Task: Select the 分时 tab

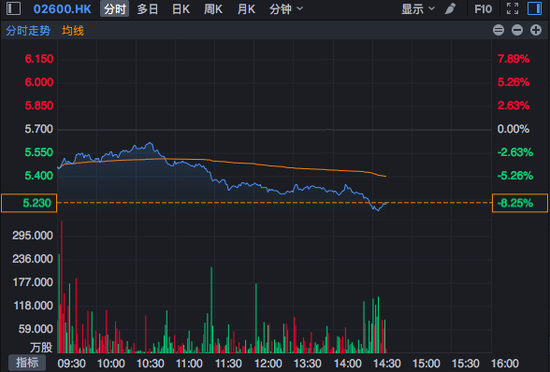Action: [x=115, y=9]
